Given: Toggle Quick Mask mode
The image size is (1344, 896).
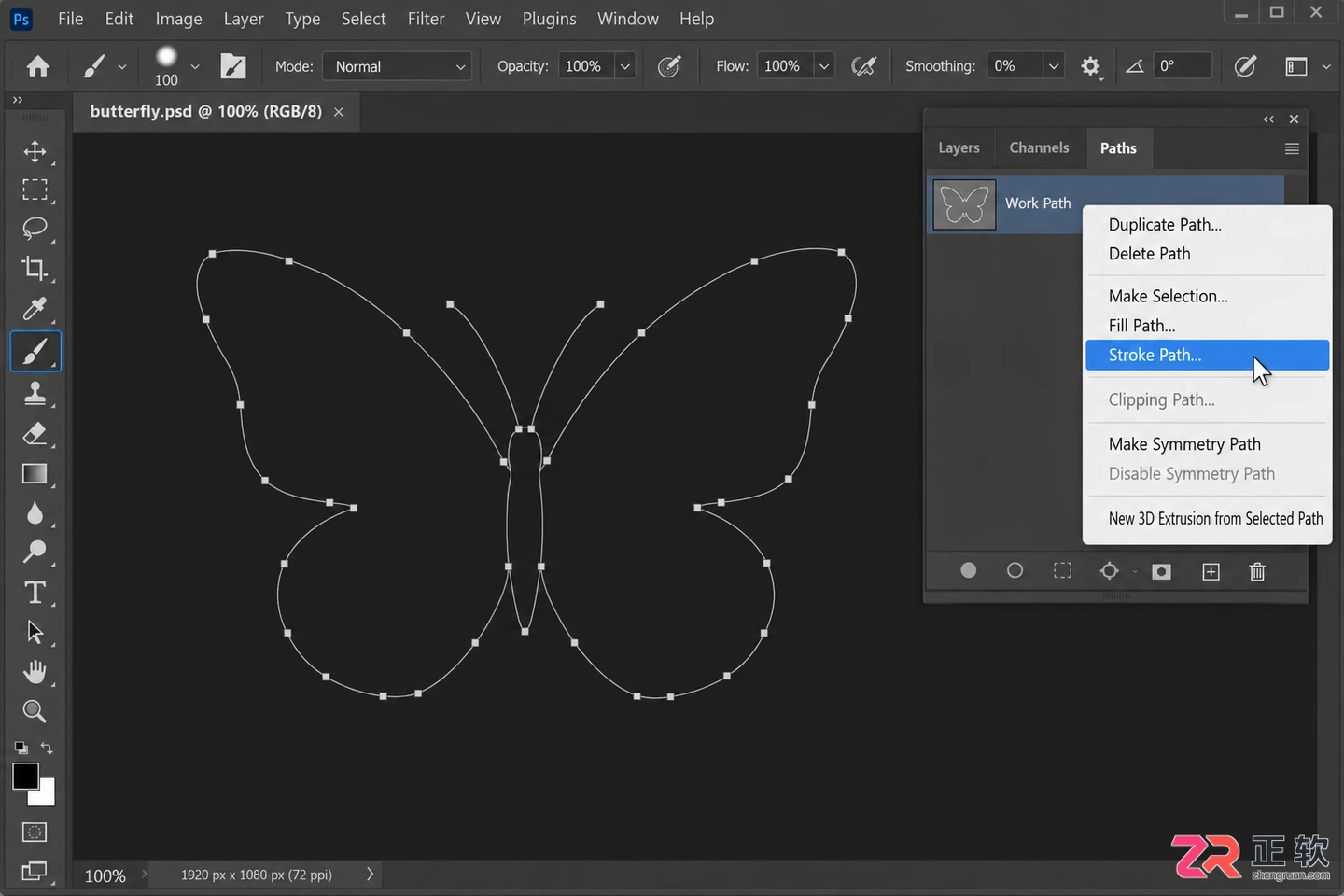Looking at the screenshot, I should (x=35, y=832).
